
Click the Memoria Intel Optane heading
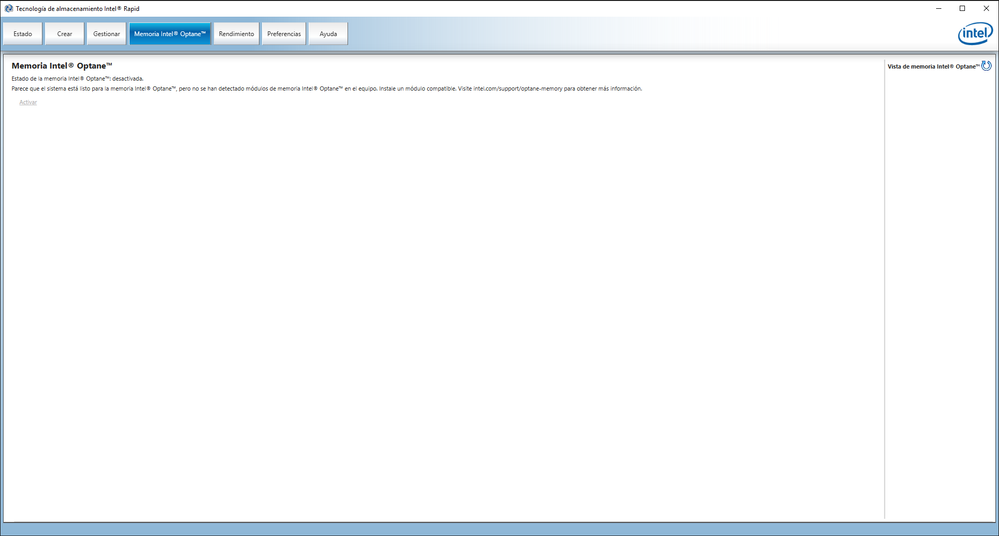click(62, 66)
